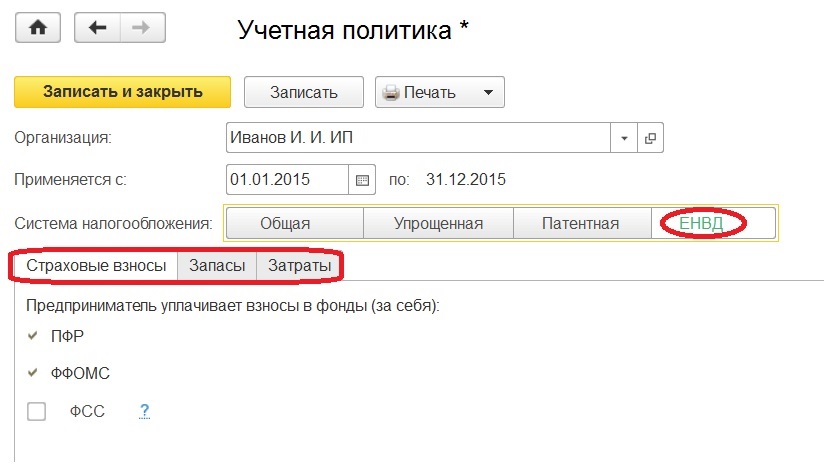Enable the ФСС checkbox
This screenshot has height=474, width=824.
click(x=36, y=411)
